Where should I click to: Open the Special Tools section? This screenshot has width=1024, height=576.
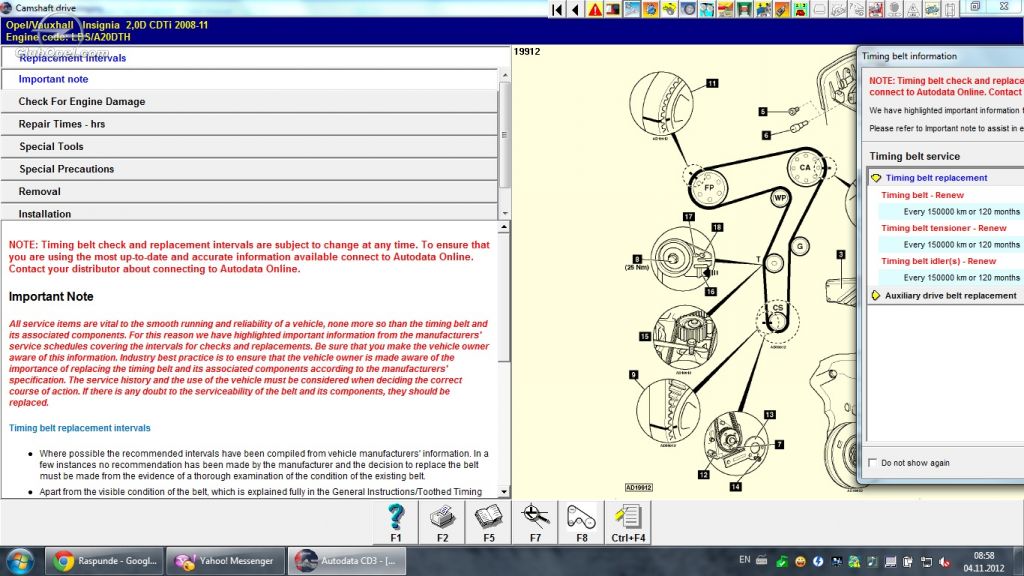click(249, 146)
